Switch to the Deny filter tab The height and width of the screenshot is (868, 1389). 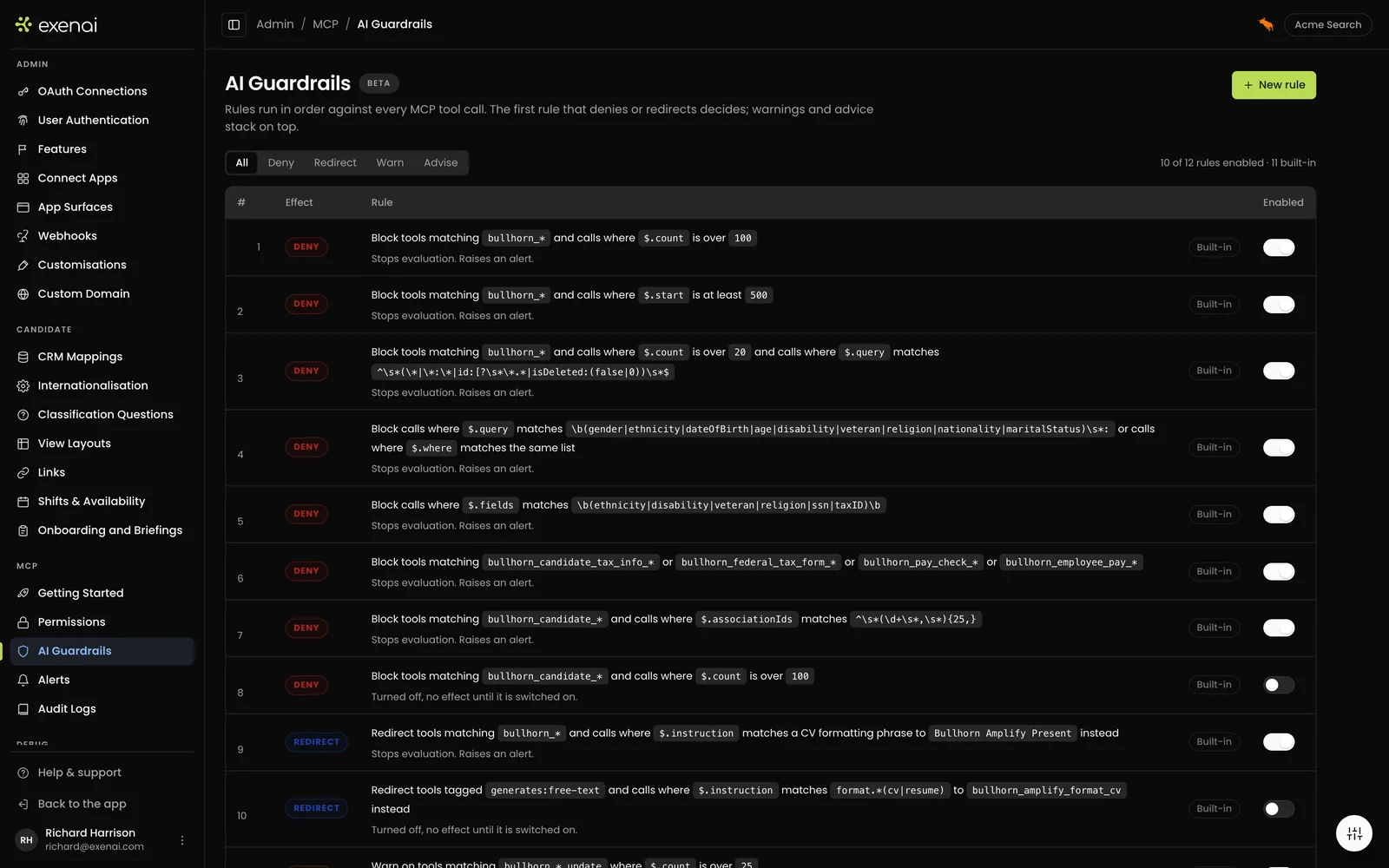[x=280, y=162]
